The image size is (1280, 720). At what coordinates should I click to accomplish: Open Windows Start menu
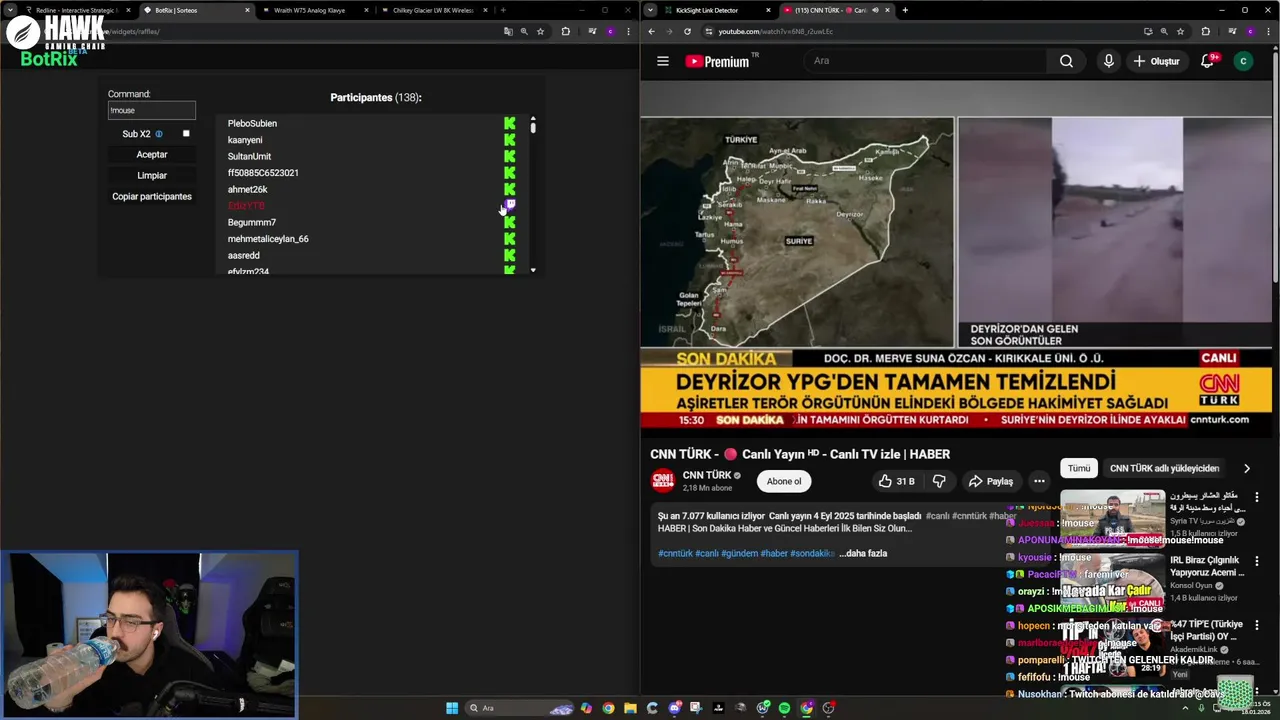coord(452,708)
